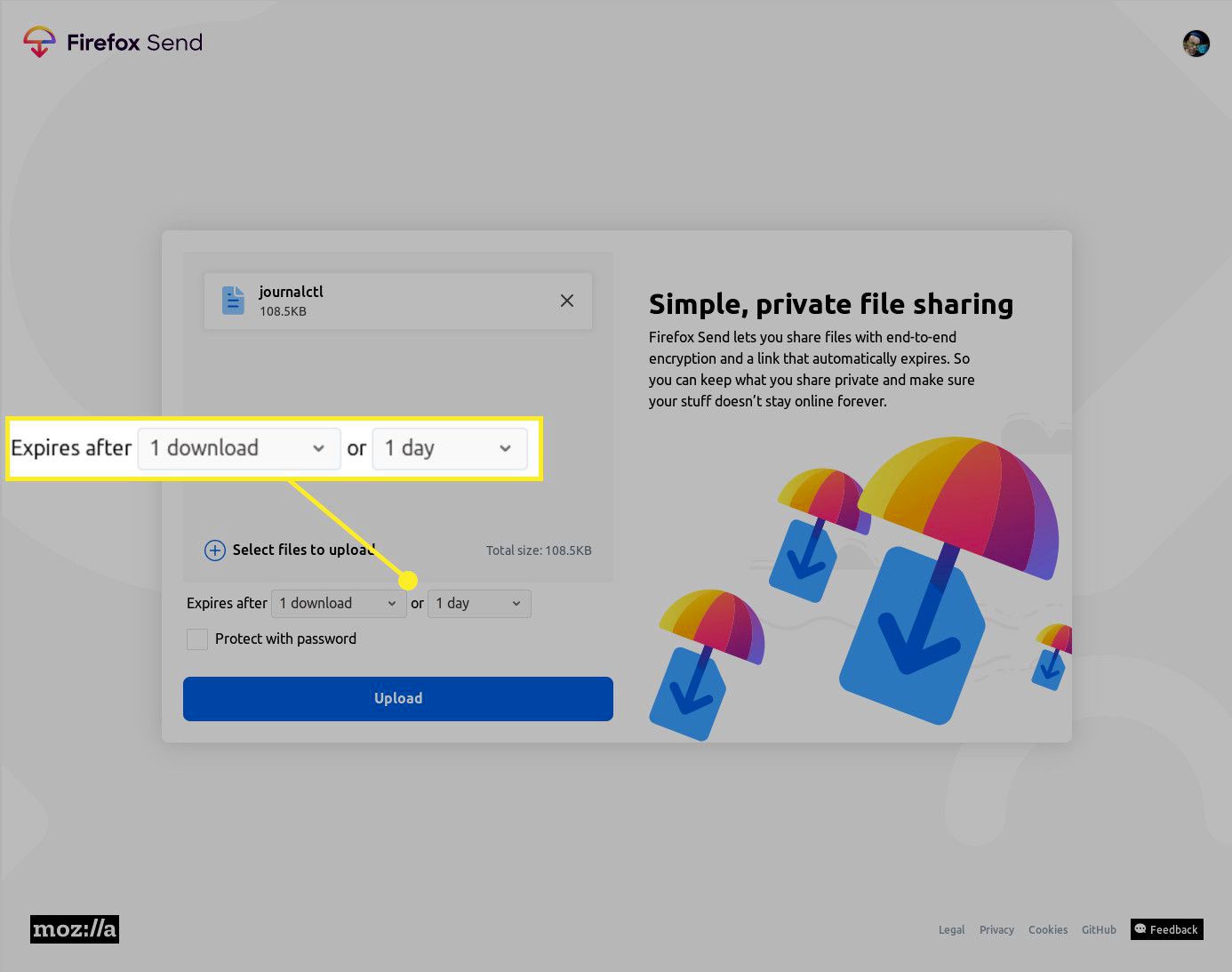Click the Firefox Send title text
The image size is (1232, 972).
135,43
